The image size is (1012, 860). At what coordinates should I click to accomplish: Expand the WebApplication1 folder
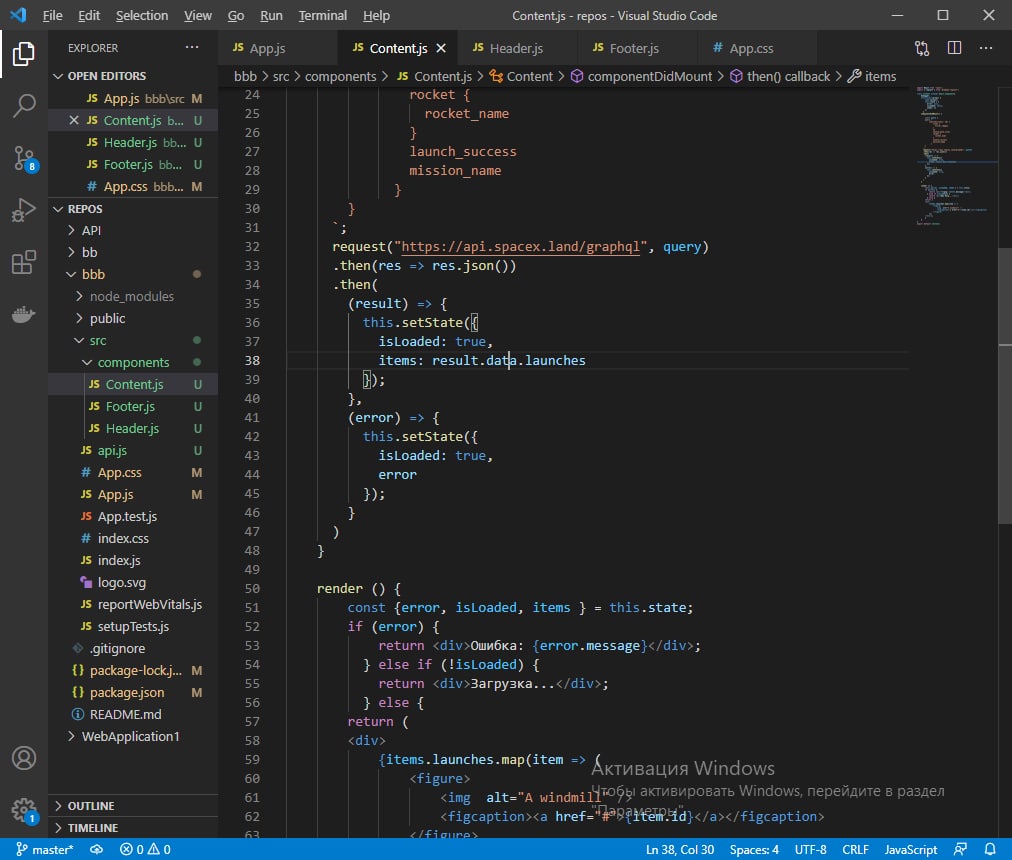coord(130,736)
